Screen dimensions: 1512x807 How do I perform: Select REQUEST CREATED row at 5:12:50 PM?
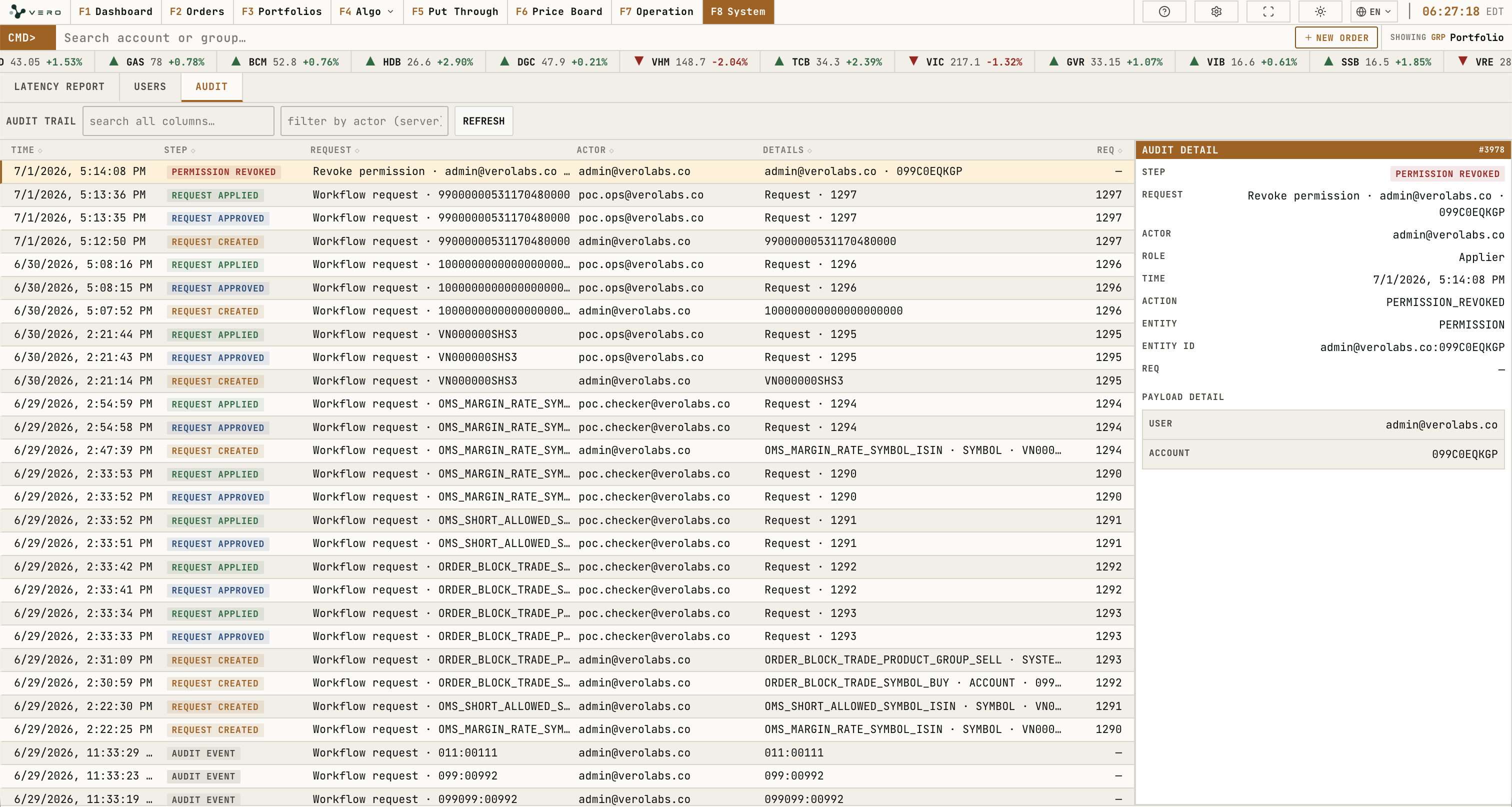[x=567, y=242]
